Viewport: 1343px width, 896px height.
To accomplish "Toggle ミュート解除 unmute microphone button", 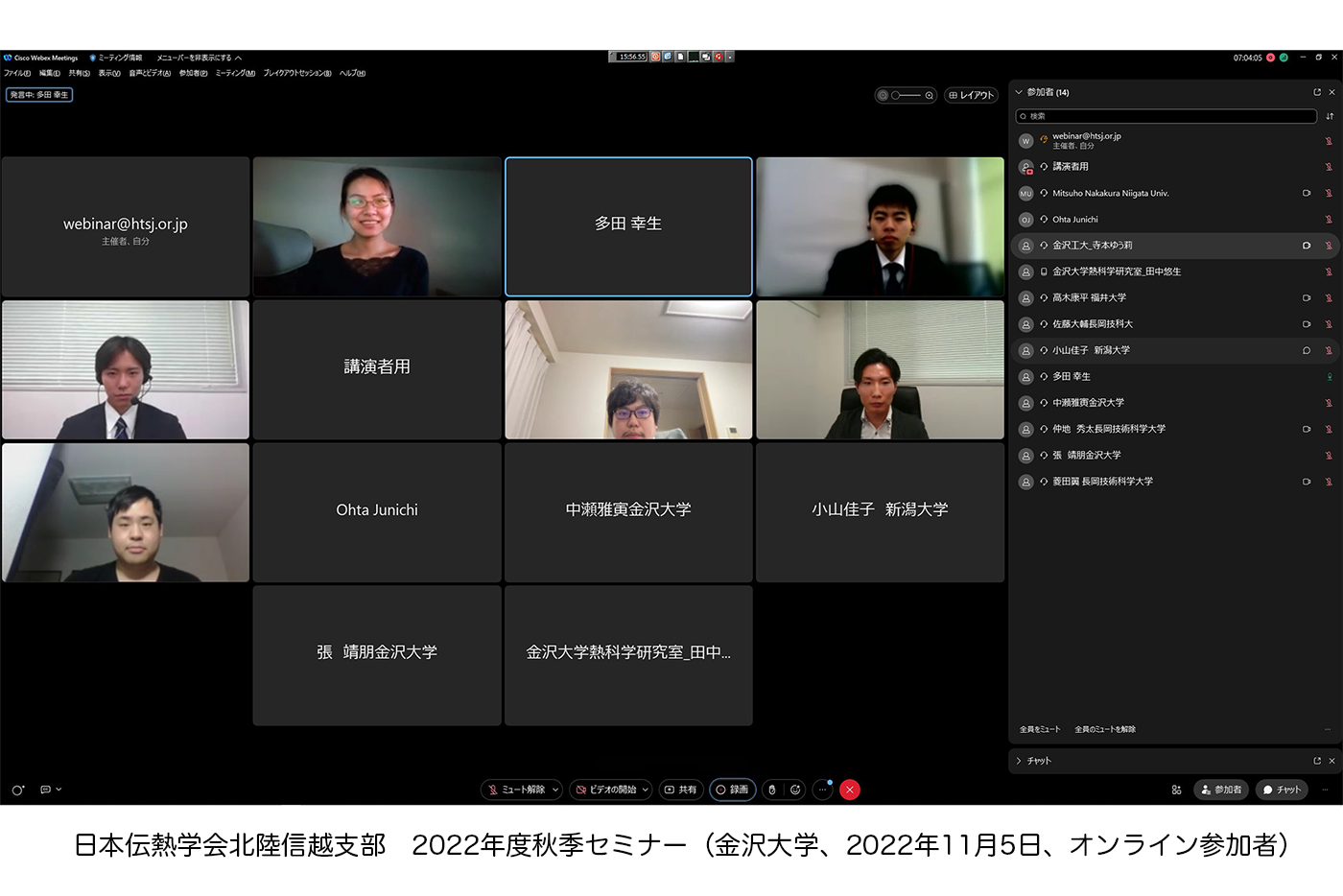I will (515, 790).
